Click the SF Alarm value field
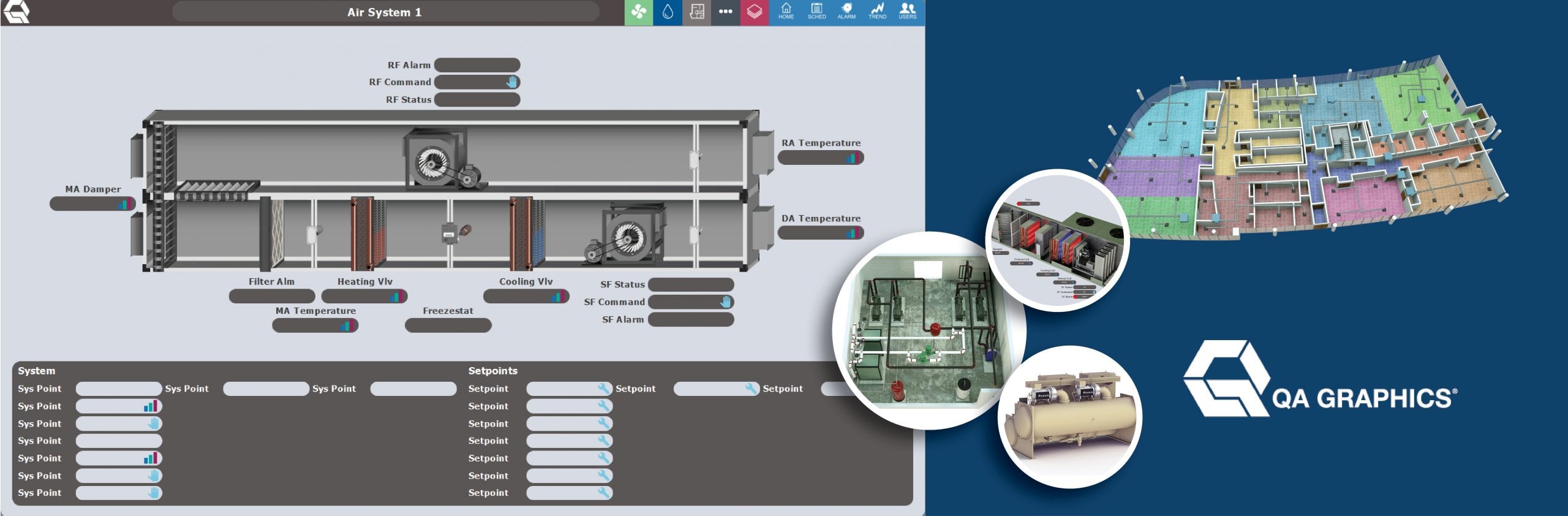 (691, 319)
